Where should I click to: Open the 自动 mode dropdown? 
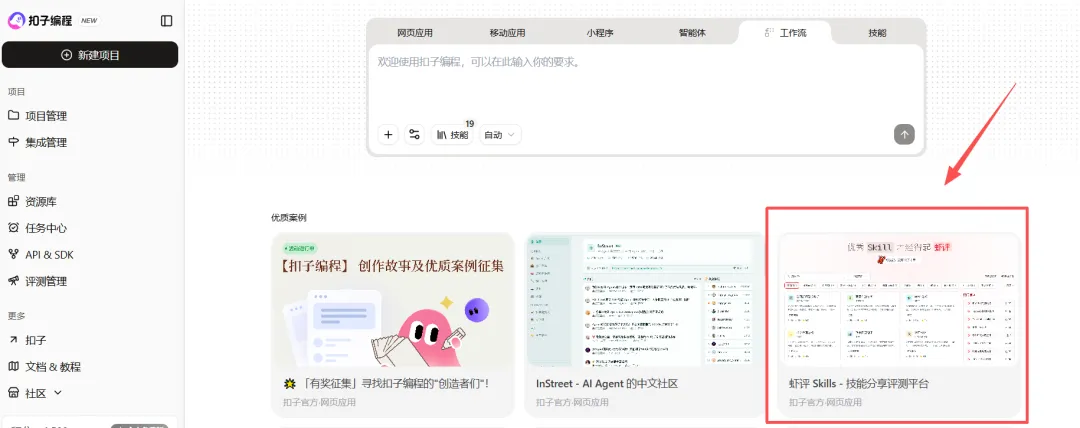pos(500,135)
